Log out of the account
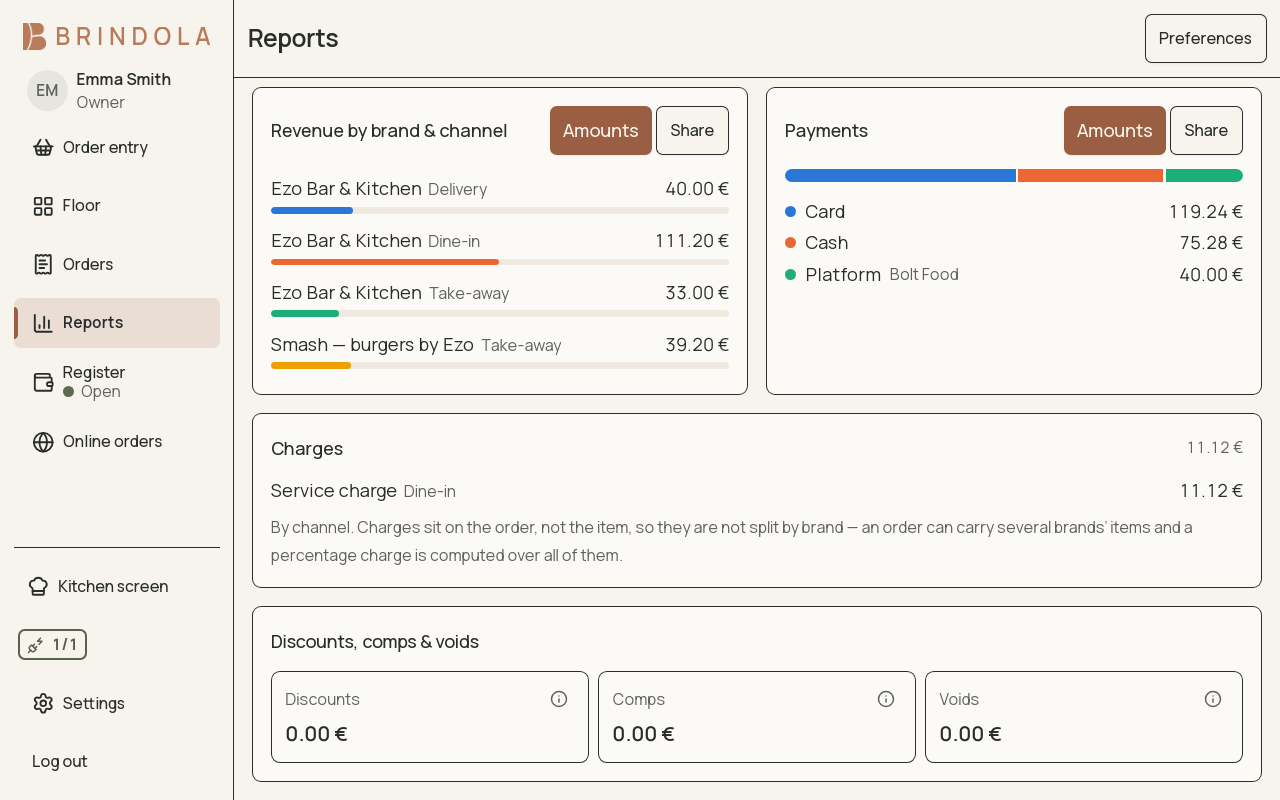This screenshot has width=1280, height=800. click(x=60, y=761)
